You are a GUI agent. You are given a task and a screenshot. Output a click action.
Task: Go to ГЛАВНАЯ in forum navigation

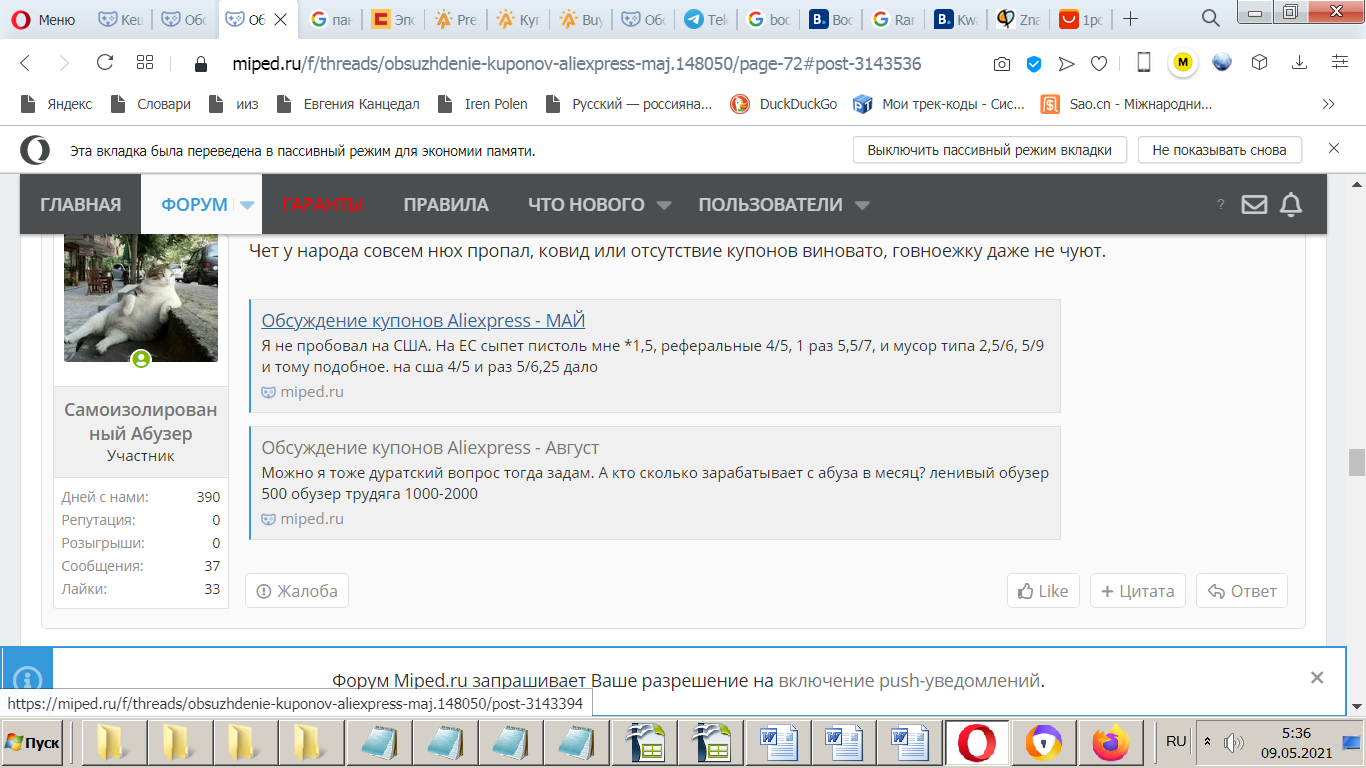pyautogui.click(x=81, y=205)
